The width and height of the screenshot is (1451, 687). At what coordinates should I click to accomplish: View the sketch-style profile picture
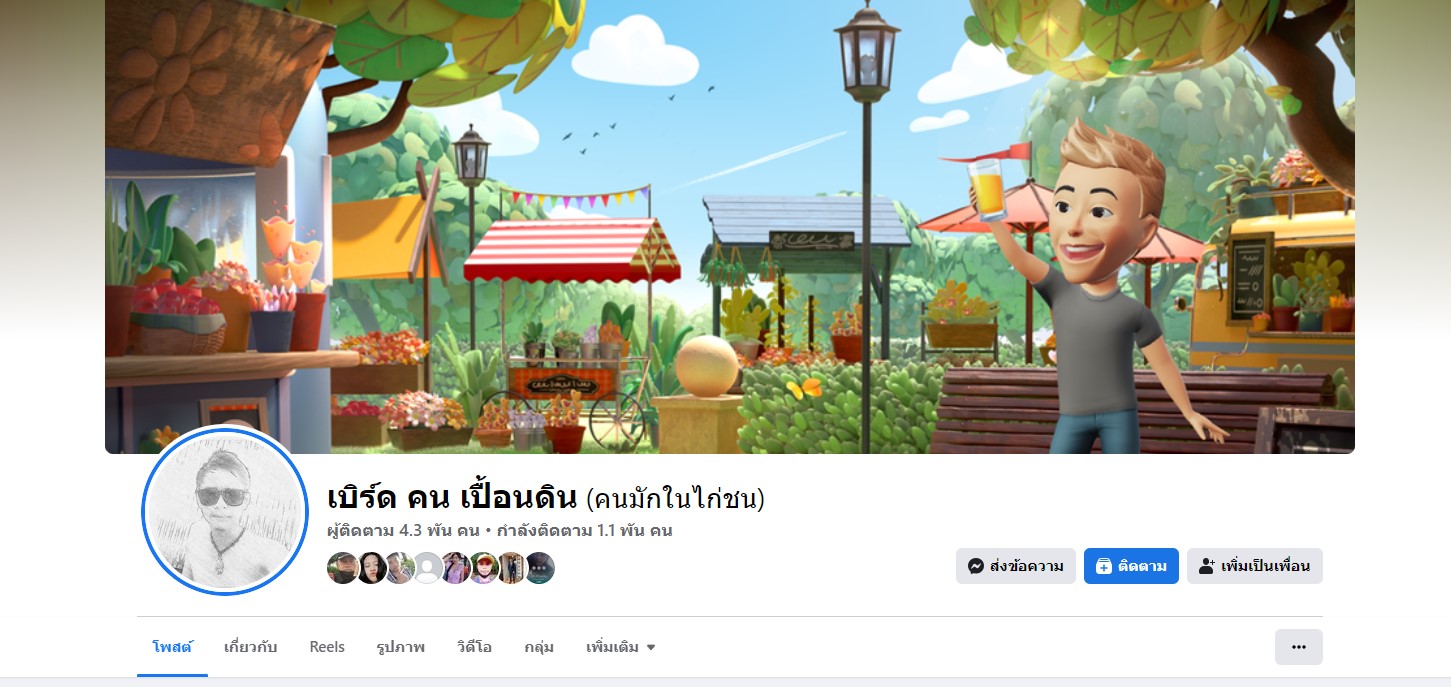pos(225,510)
